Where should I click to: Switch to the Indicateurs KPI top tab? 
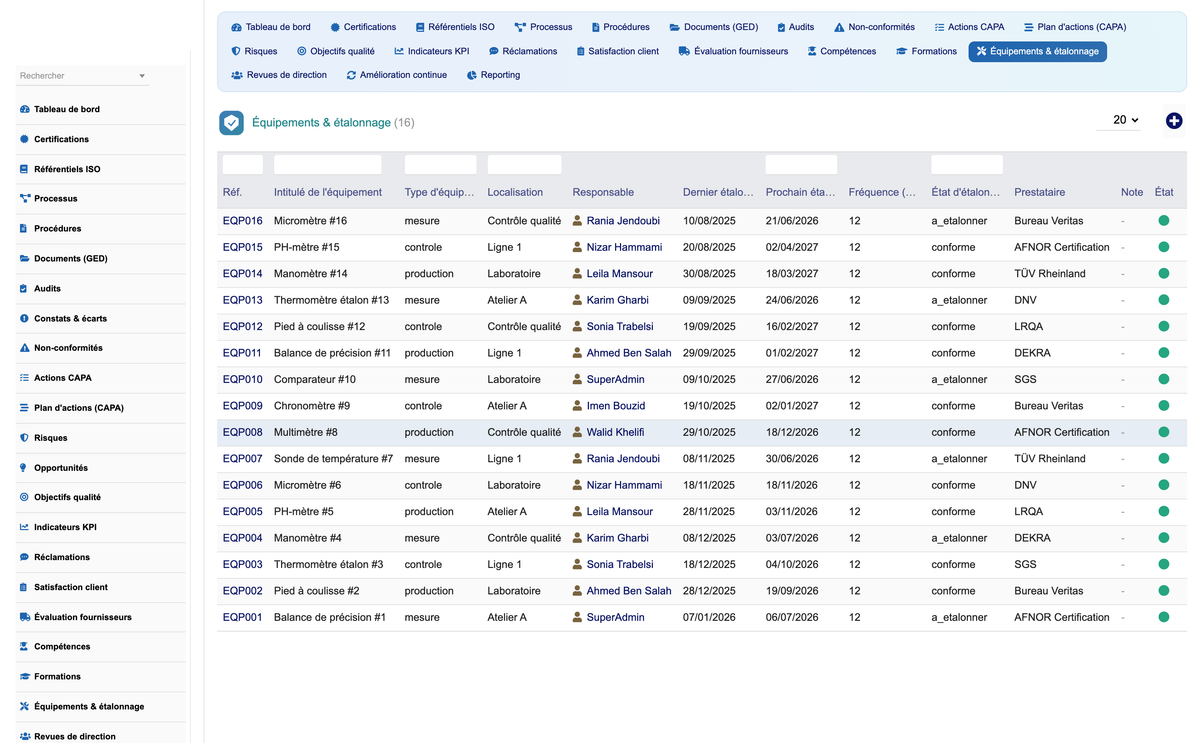click(x=432, y=51)
